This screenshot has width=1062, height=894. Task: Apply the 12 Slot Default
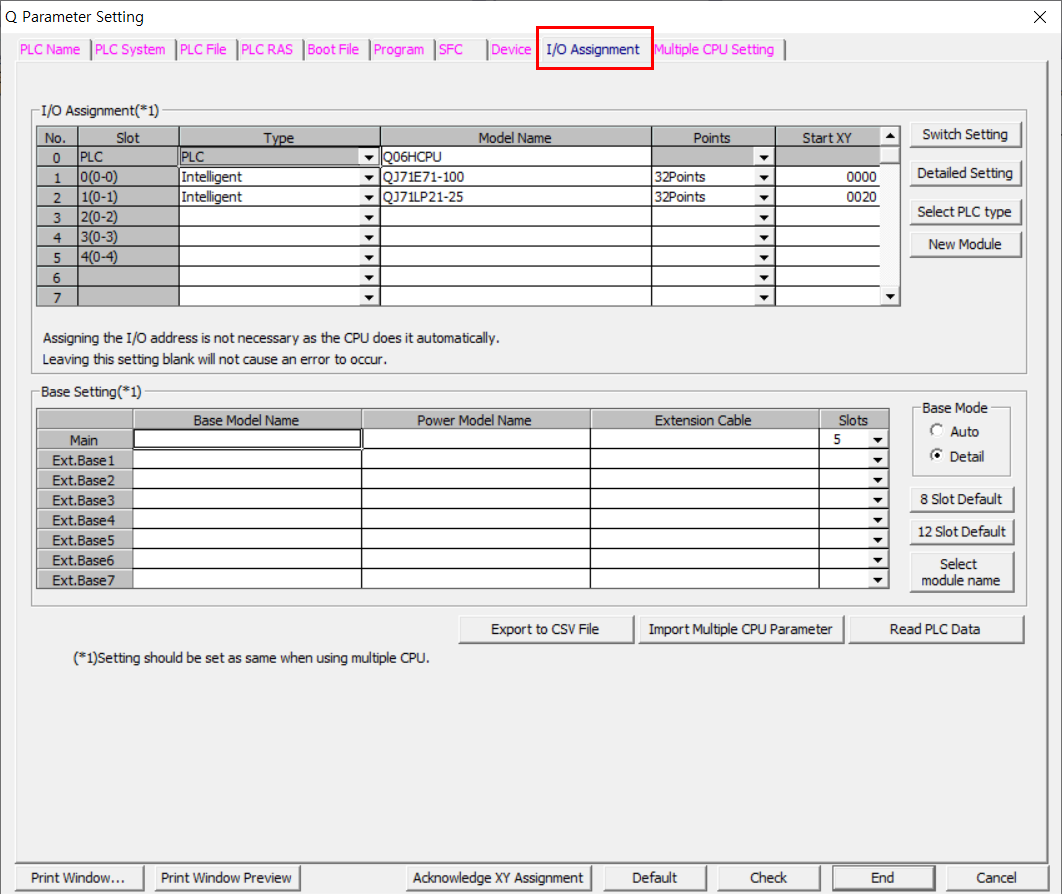[x=962, y=532]
